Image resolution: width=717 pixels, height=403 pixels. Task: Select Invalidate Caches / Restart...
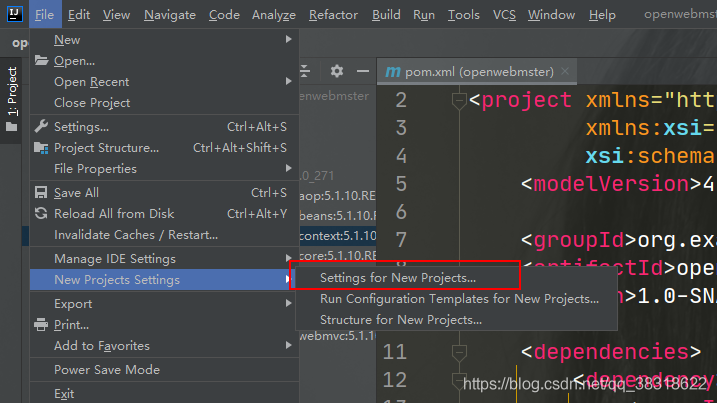point(165,235)
